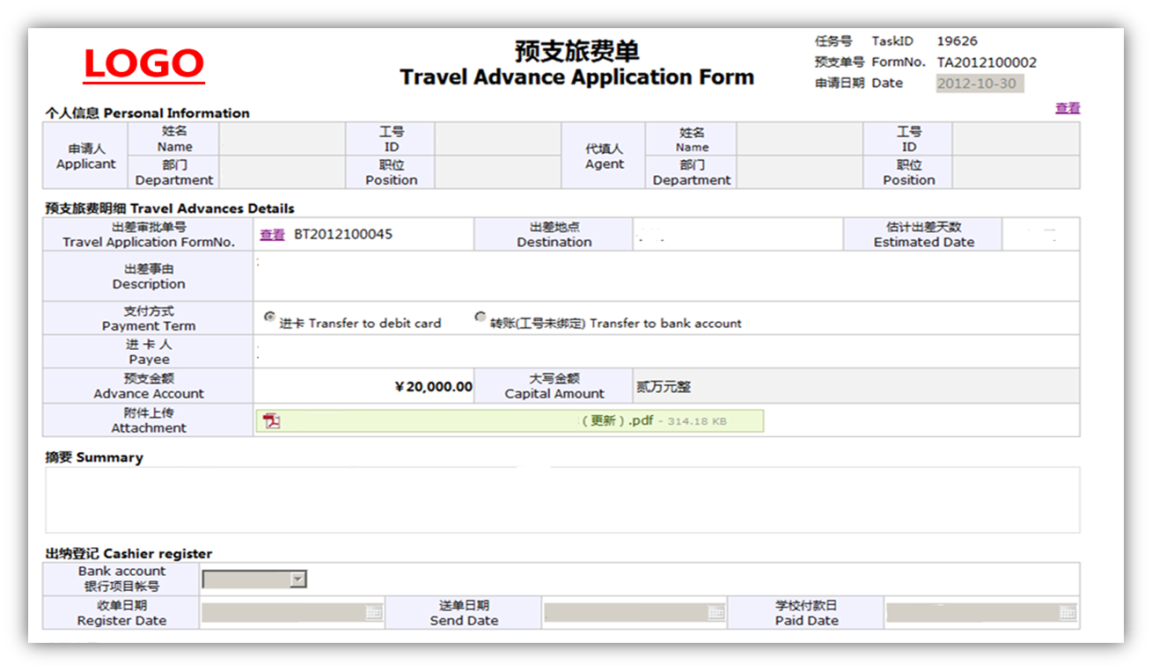Click the red LOGO image
The width and height of the screenshot is (1152, 671).
click(x=143, y=65)
